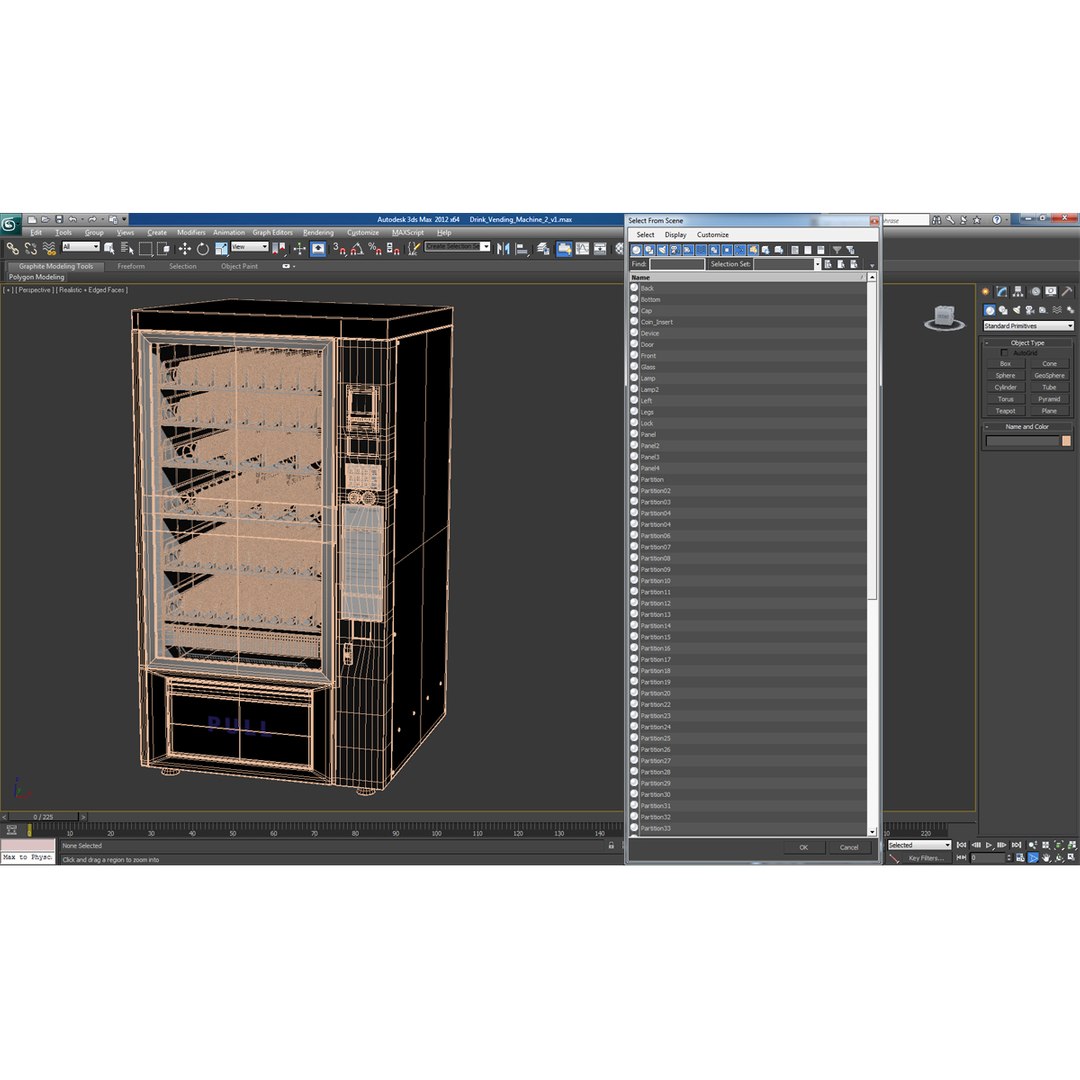Viewport: 1080px width, 1080px height.
Task: Click the Cancel button in dialog
Action: pos(849,848)
